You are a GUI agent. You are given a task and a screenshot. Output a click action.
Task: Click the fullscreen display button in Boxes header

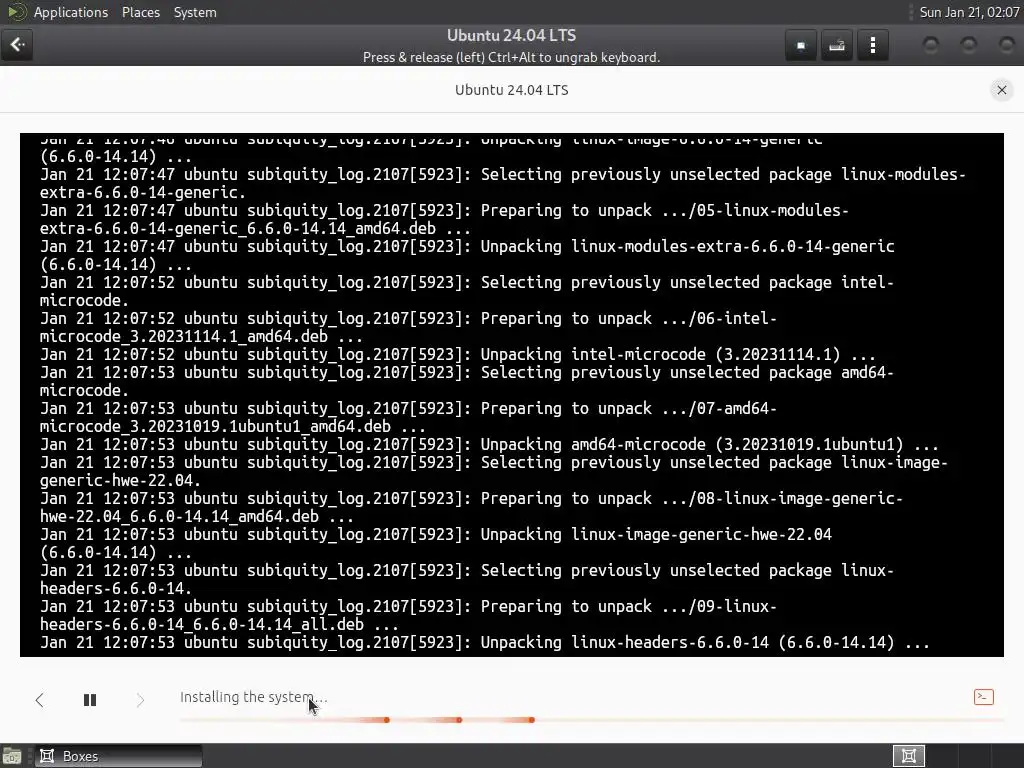pos(801,46)
